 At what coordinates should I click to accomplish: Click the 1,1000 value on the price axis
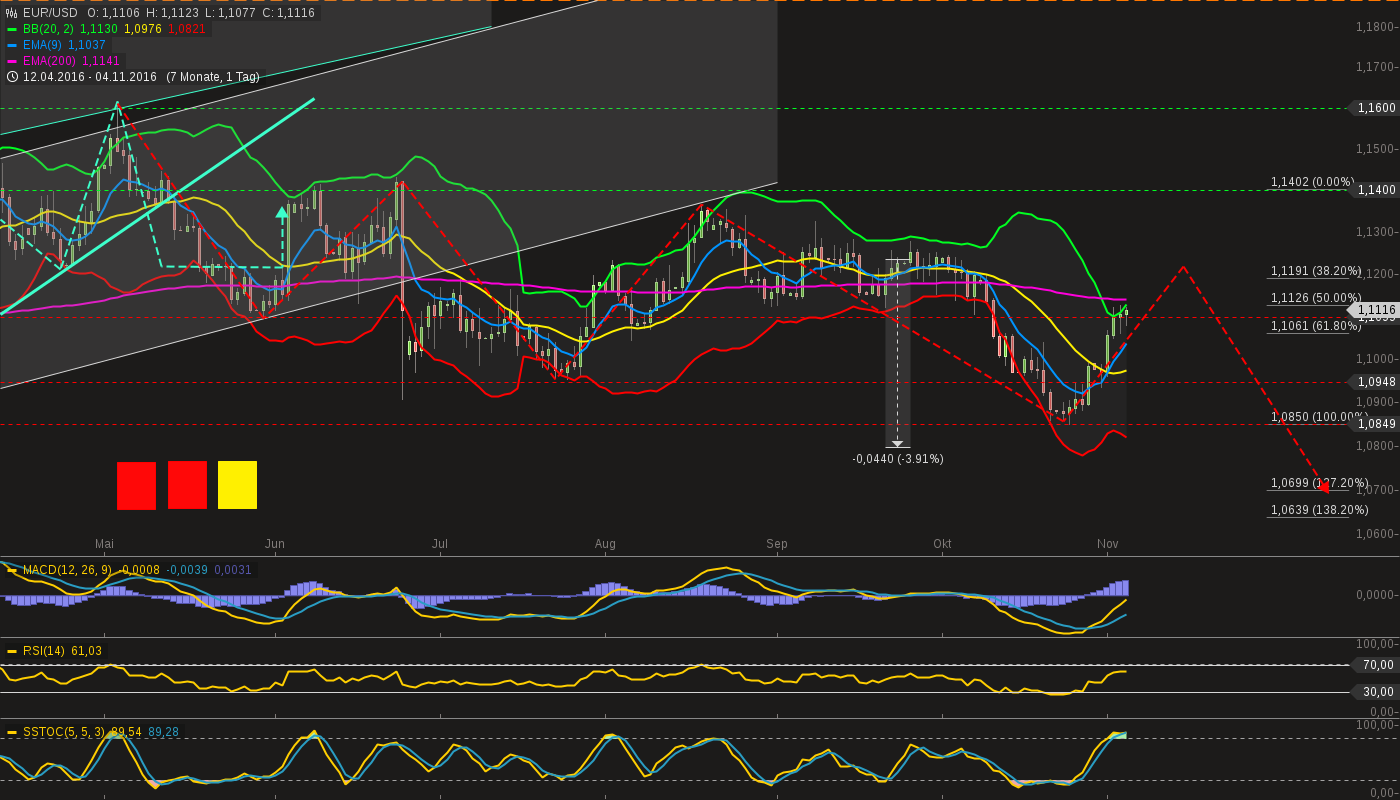1377,360
